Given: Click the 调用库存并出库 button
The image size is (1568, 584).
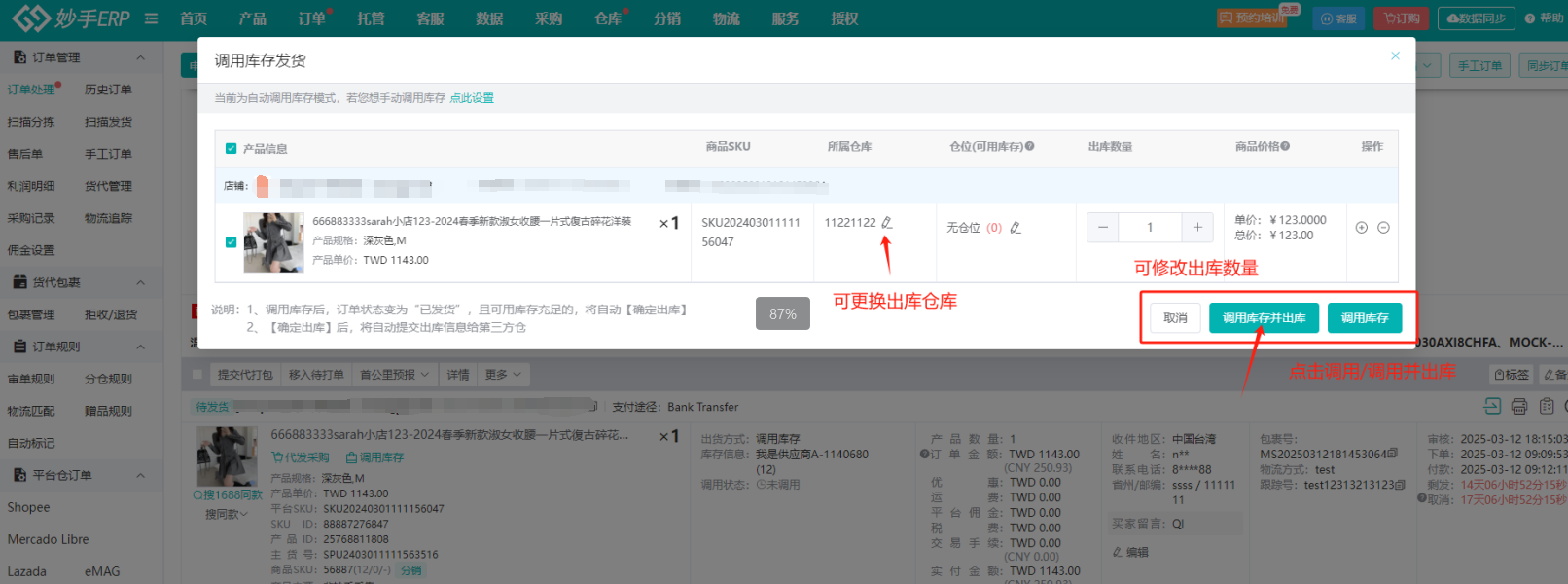Looking at the screenshot, I should pyautogui.click(x=1264, y=318).
